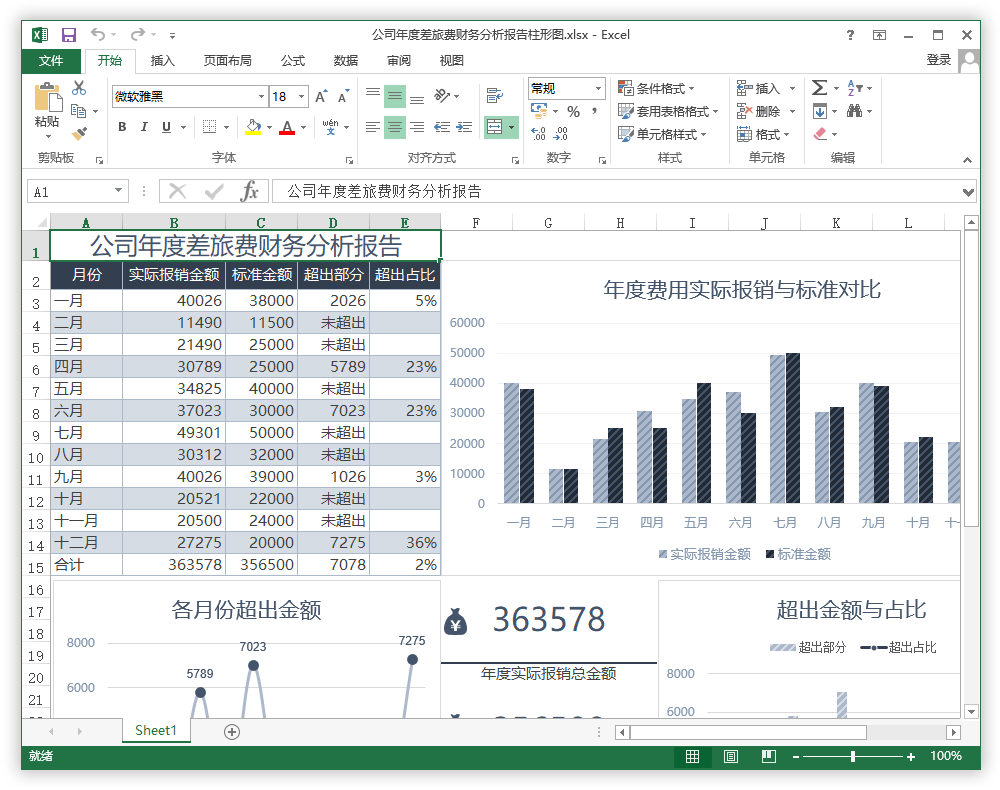
Task: Click the increase font size icon
Action: pyautogui.click(x=321, y=97)
